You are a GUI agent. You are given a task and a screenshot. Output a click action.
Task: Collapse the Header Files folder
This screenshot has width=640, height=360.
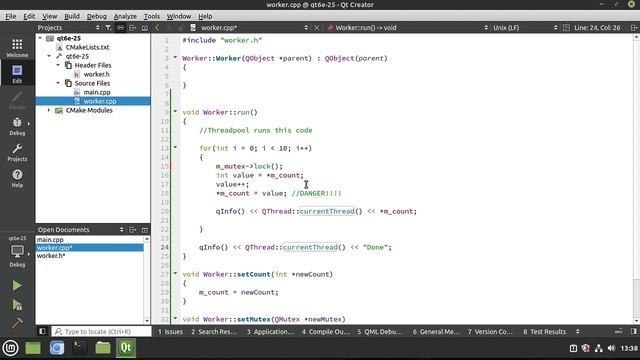tap(58, 65)
